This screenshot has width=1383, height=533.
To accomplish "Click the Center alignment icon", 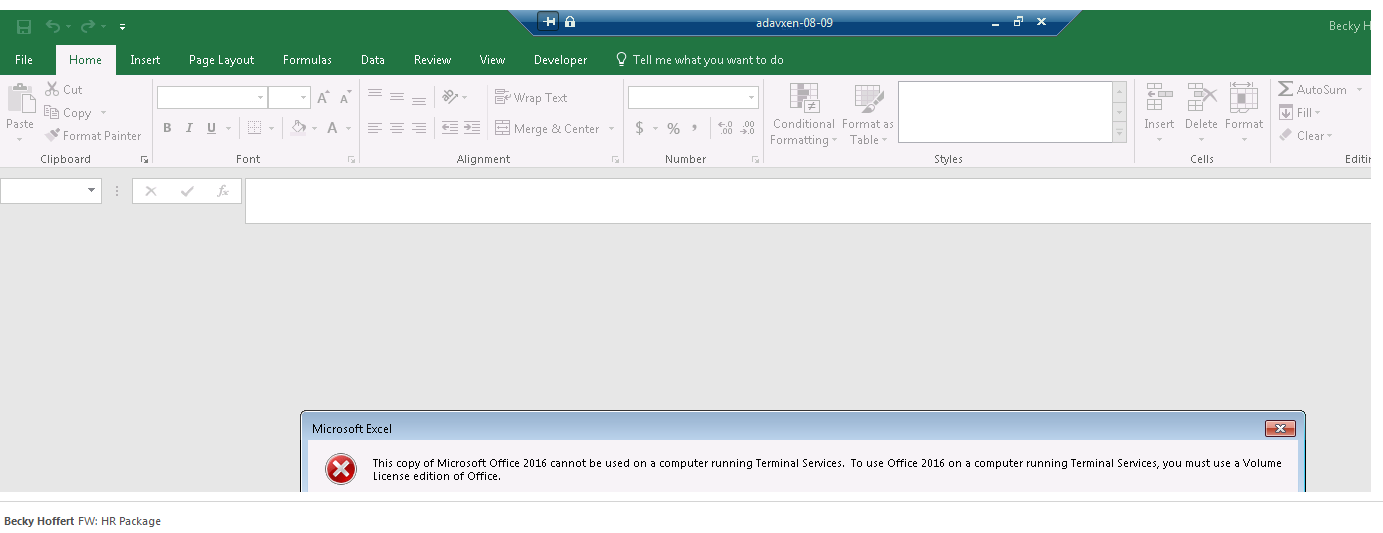I will pyautogui.click(x=397, y=128).
